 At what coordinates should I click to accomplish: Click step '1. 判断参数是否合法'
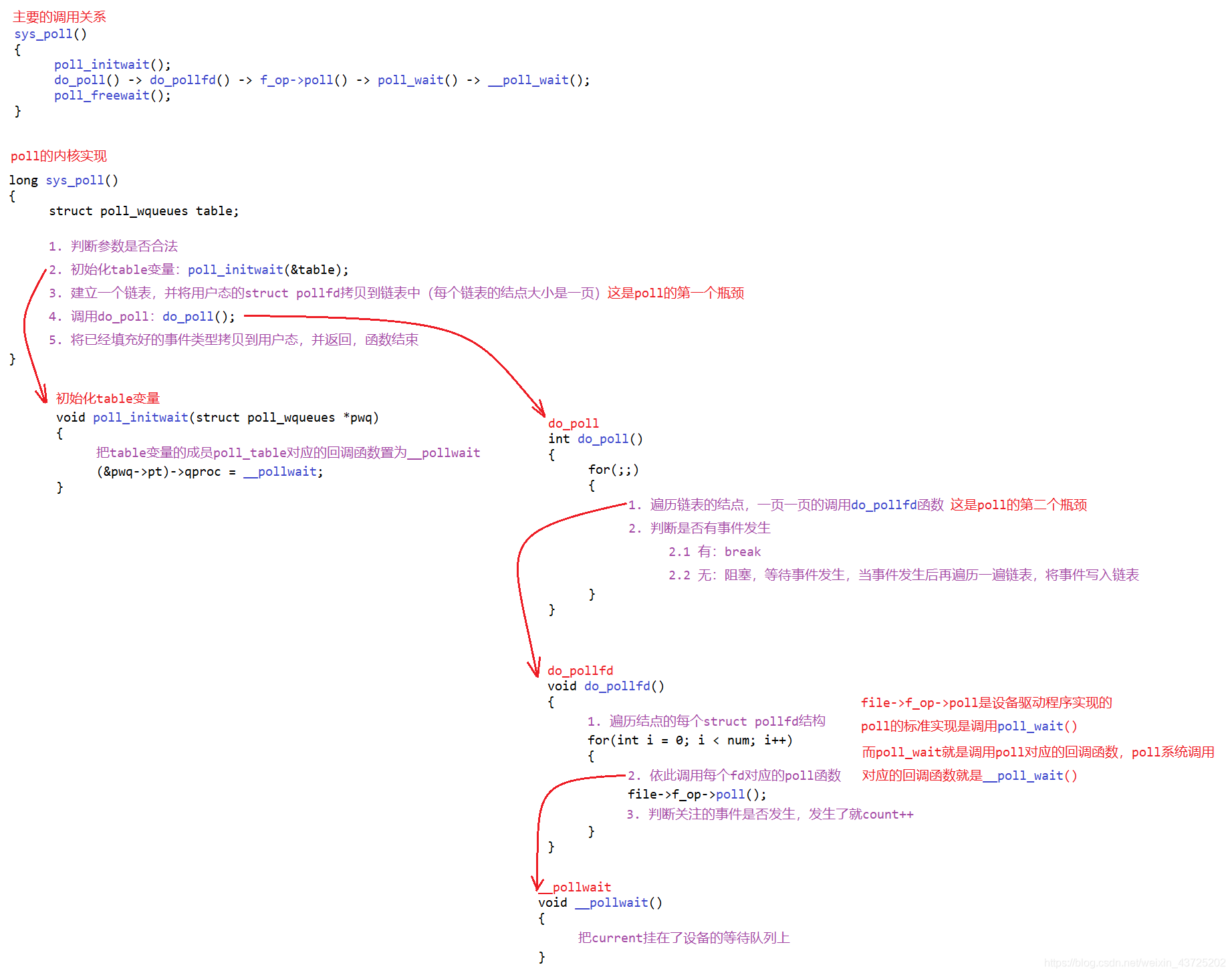[x=113, y=246]
